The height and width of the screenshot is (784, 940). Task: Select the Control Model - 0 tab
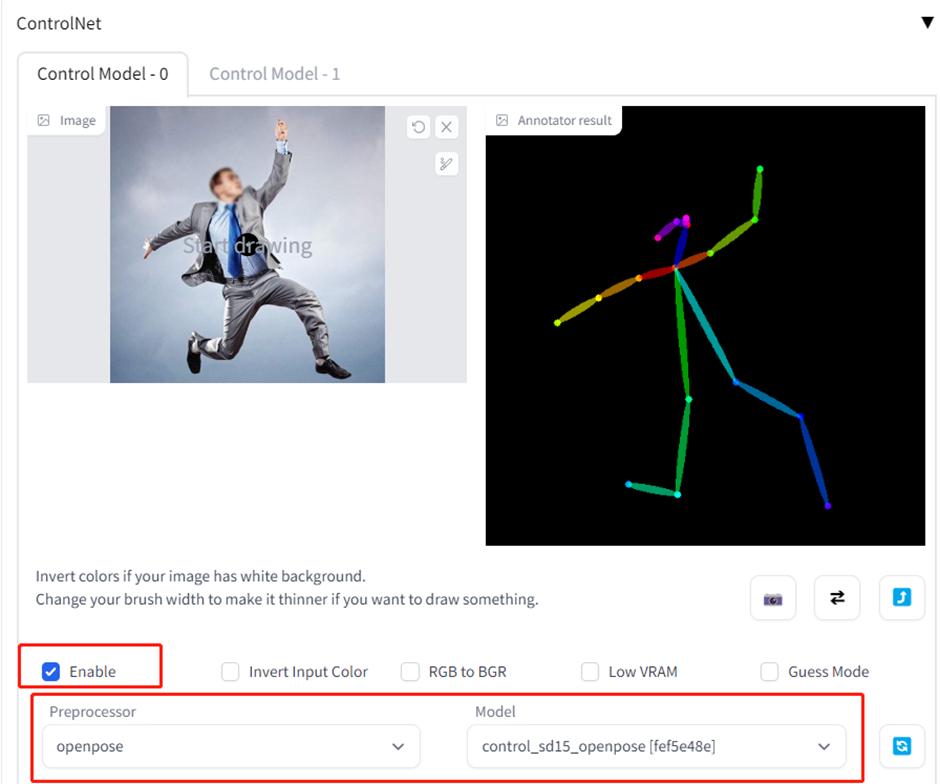(103, 73)
